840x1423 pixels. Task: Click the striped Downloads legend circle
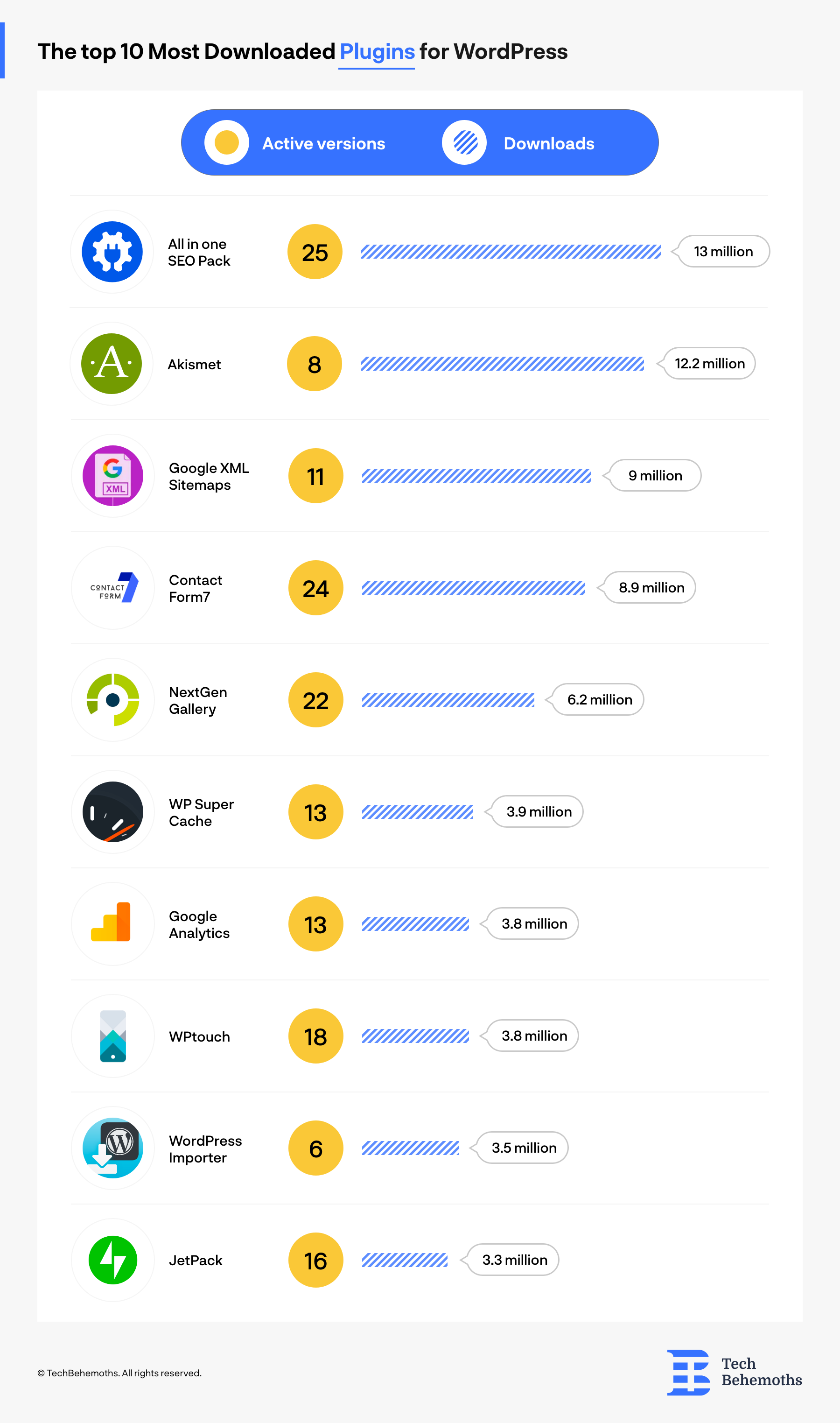465,143
